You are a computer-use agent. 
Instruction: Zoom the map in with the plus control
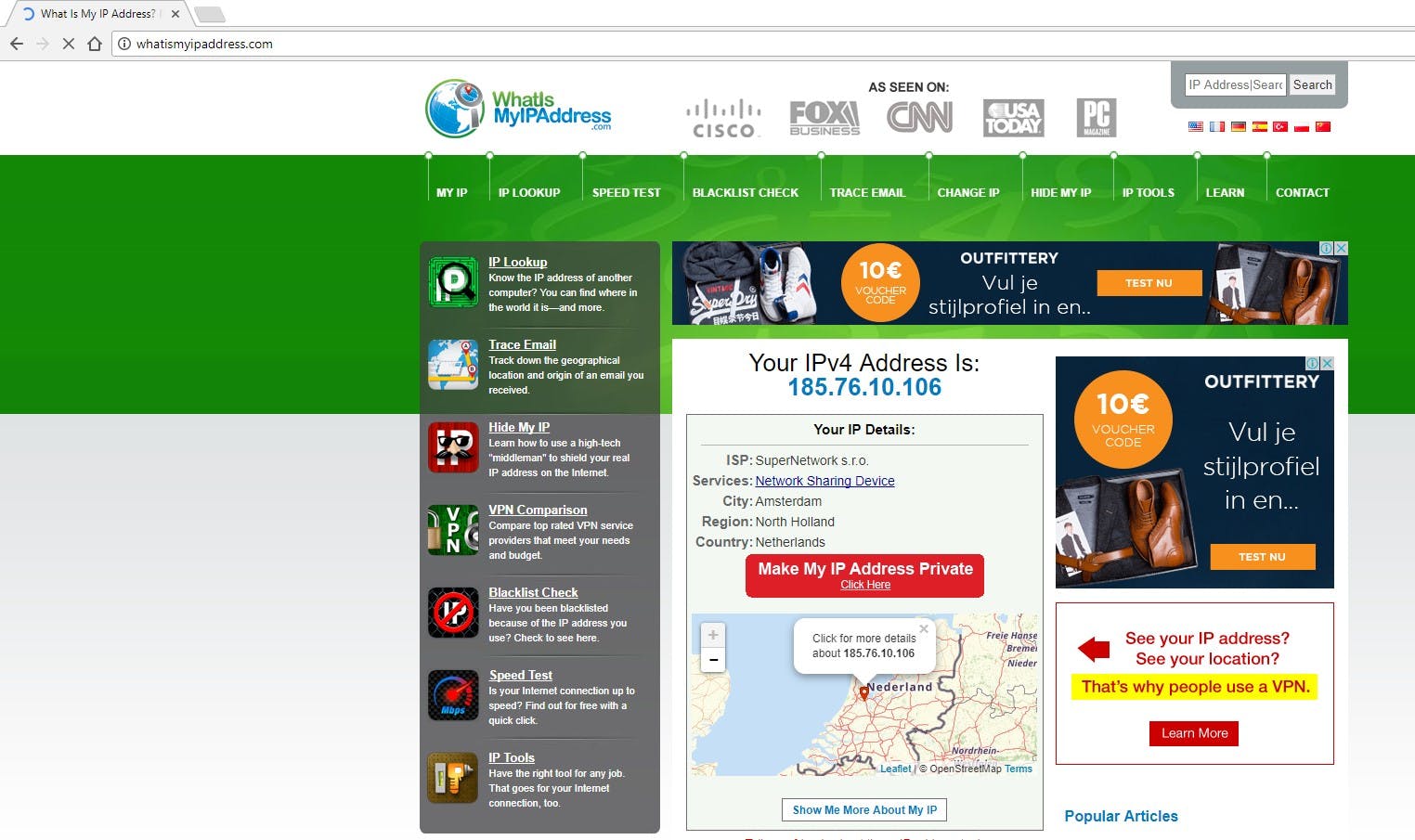[712, 635]
